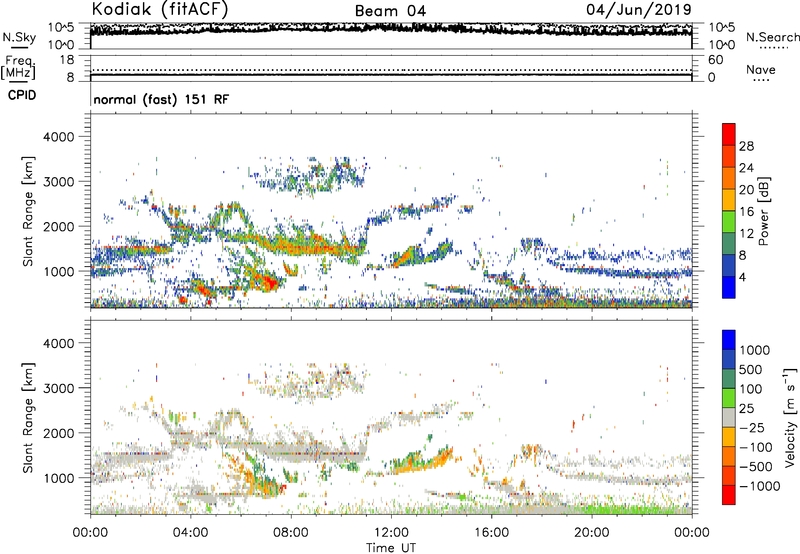Click the "500" tick on Velocity colorbar
800x554 pixels.
pos(751,369)
